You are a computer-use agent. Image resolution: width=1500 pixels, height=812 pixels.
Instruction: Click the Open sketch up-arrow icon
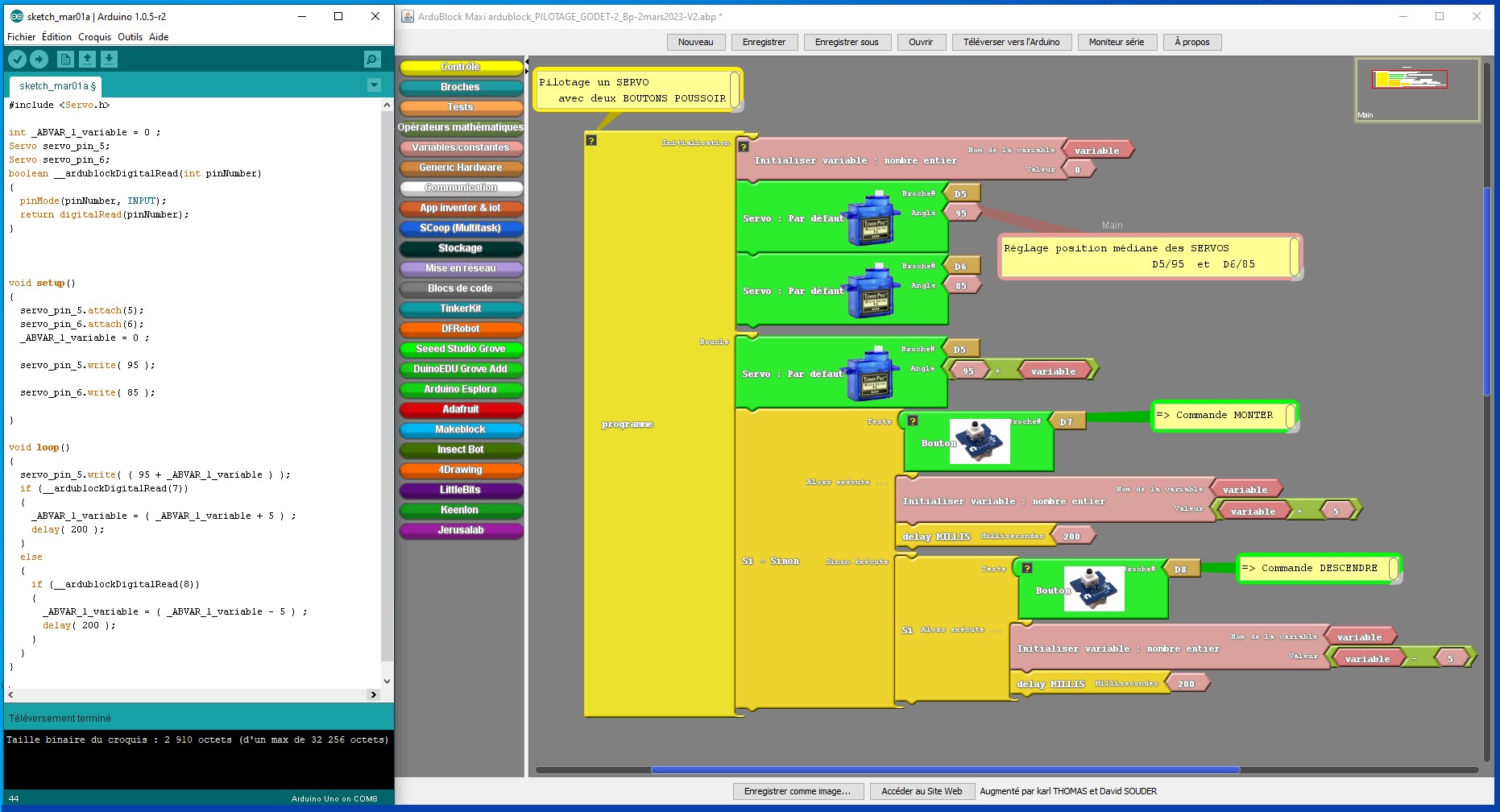coord(87,59)
